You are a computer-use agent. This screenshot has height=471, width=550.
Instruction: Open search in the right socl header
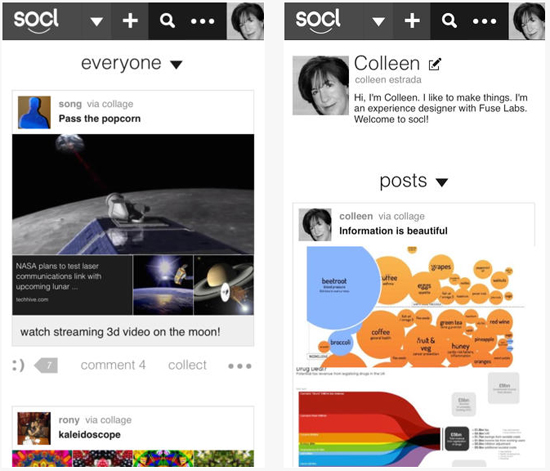point(449,21)
